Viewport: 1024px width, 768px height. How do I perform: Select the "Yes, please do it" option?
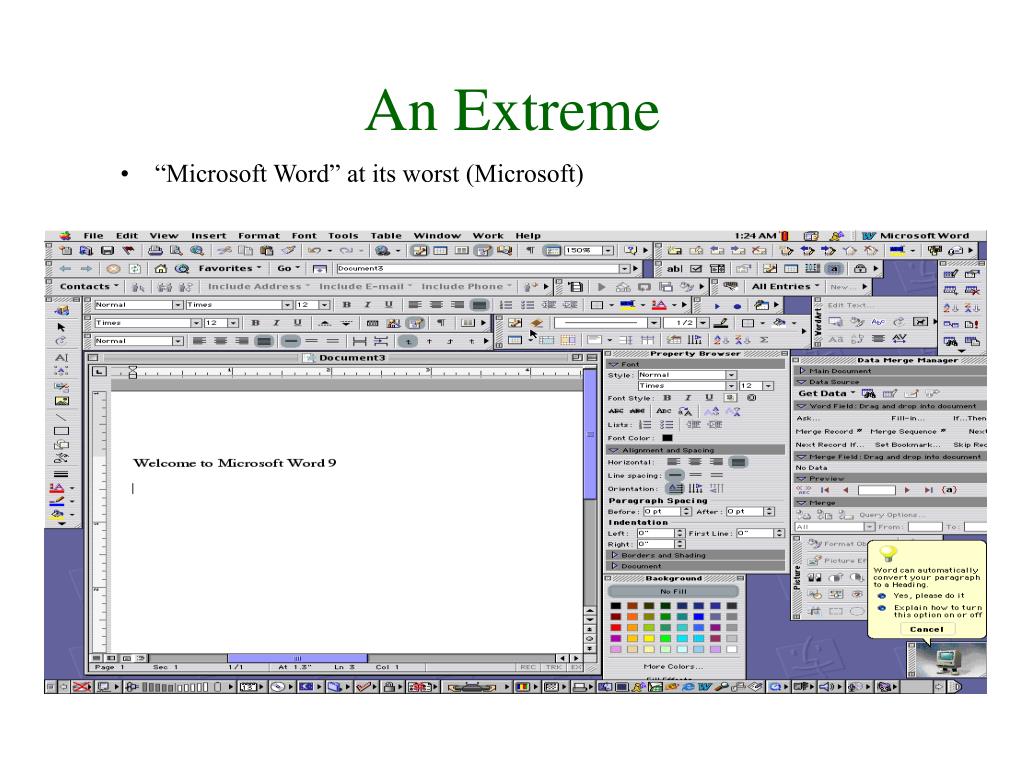click(x=921, y=596)
